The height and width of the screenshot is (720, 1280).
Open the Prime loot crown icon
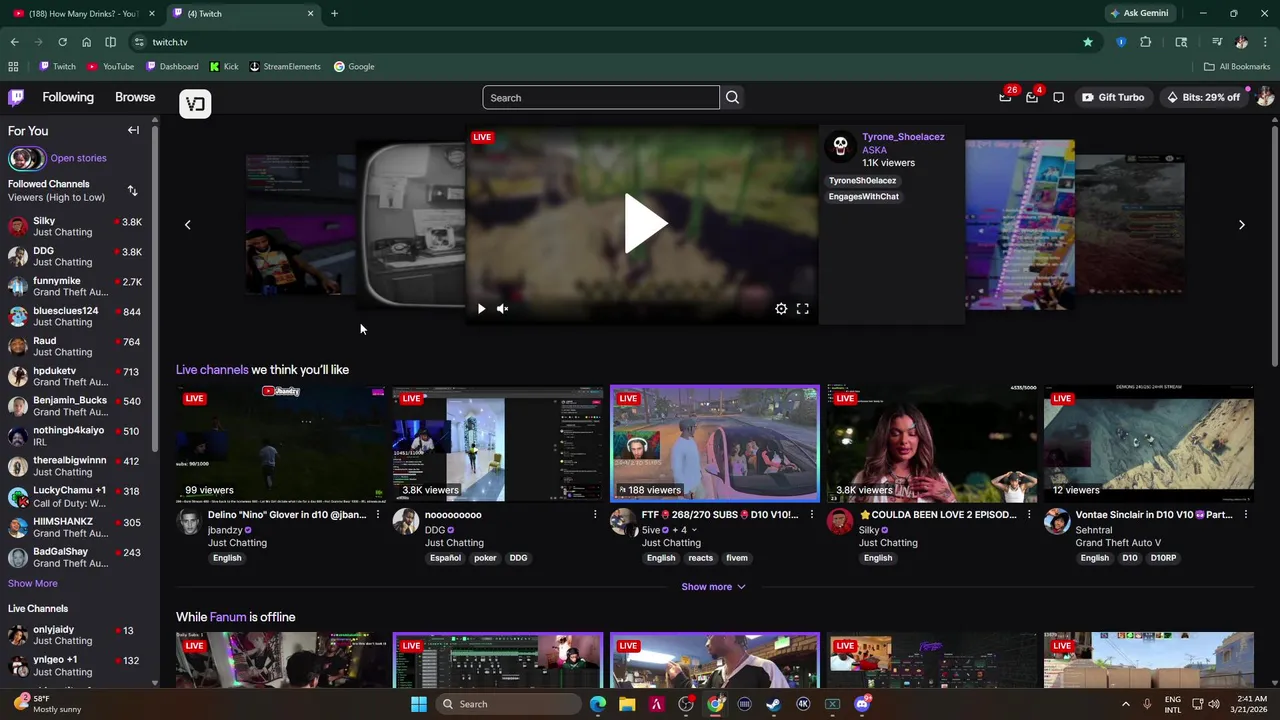(1005, 97)
